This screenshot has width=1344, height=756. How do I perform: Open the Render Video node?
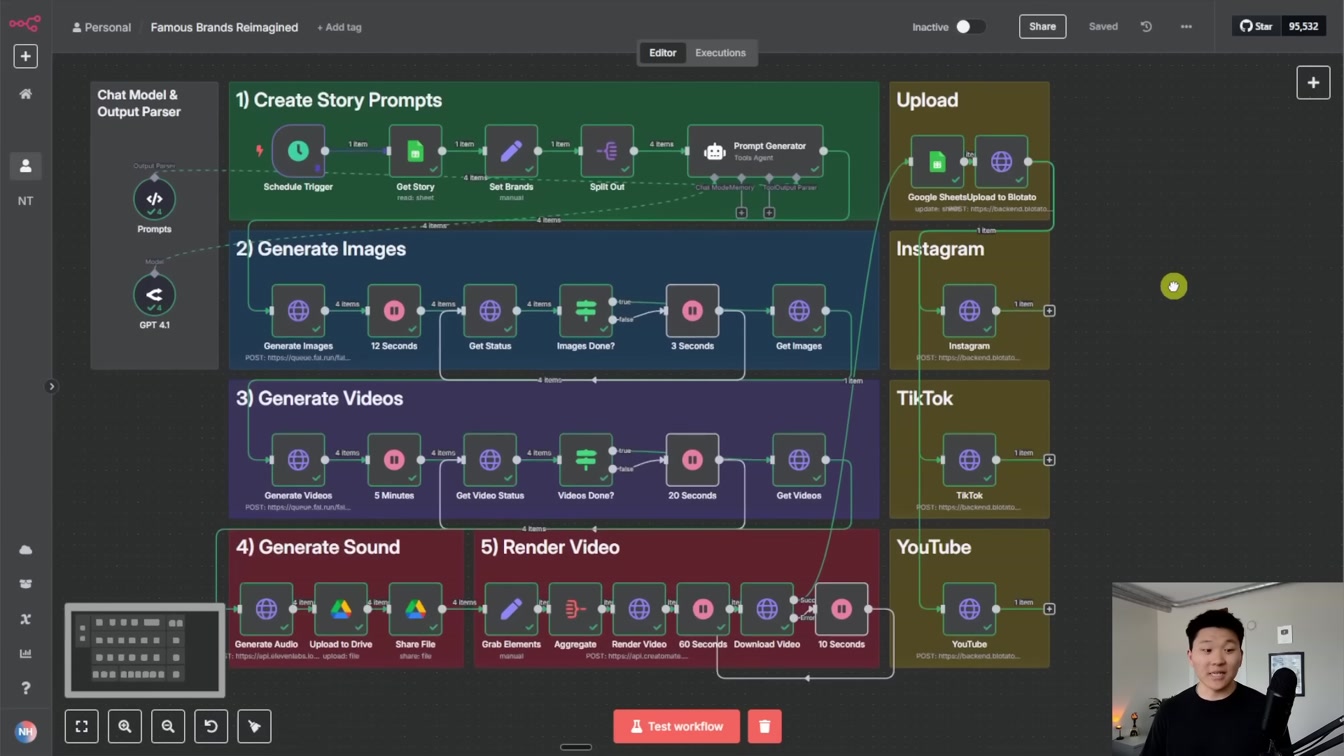click(x=639, y=609)
